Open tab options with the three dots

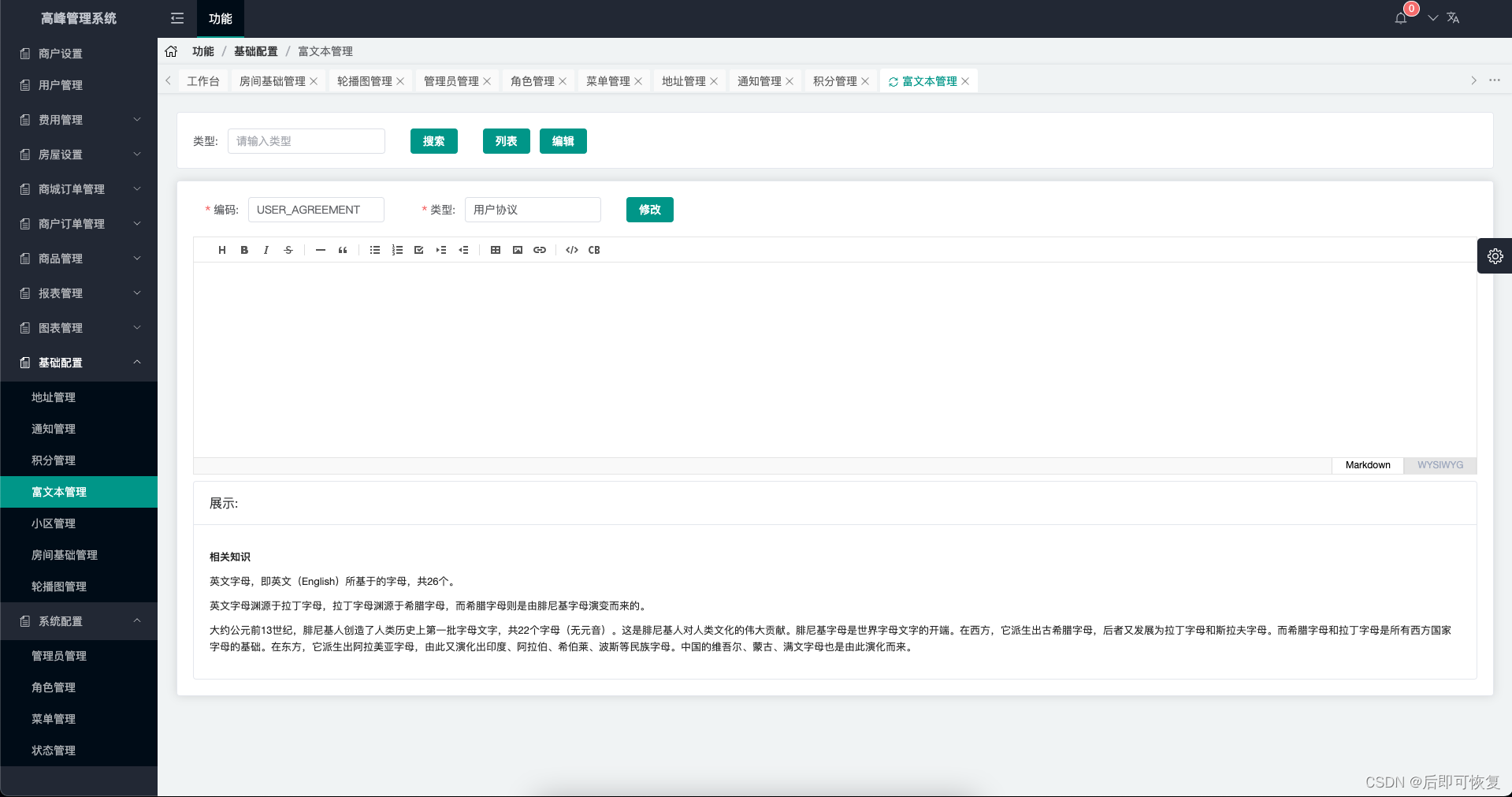(1495, 80)
